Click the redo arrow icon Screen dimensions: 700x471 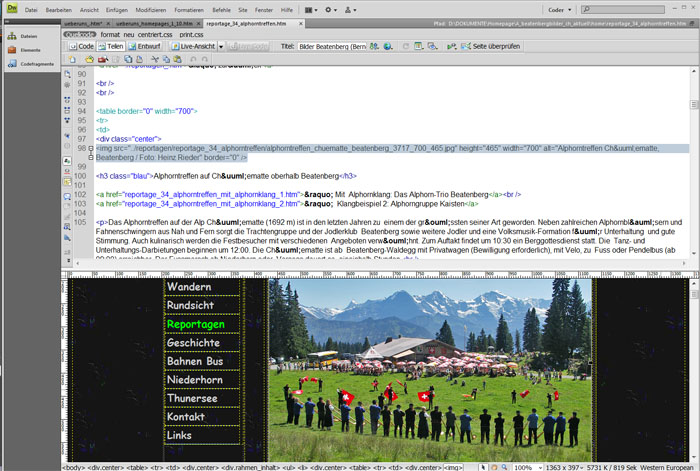pyautogui.click(x=205, y=59)
